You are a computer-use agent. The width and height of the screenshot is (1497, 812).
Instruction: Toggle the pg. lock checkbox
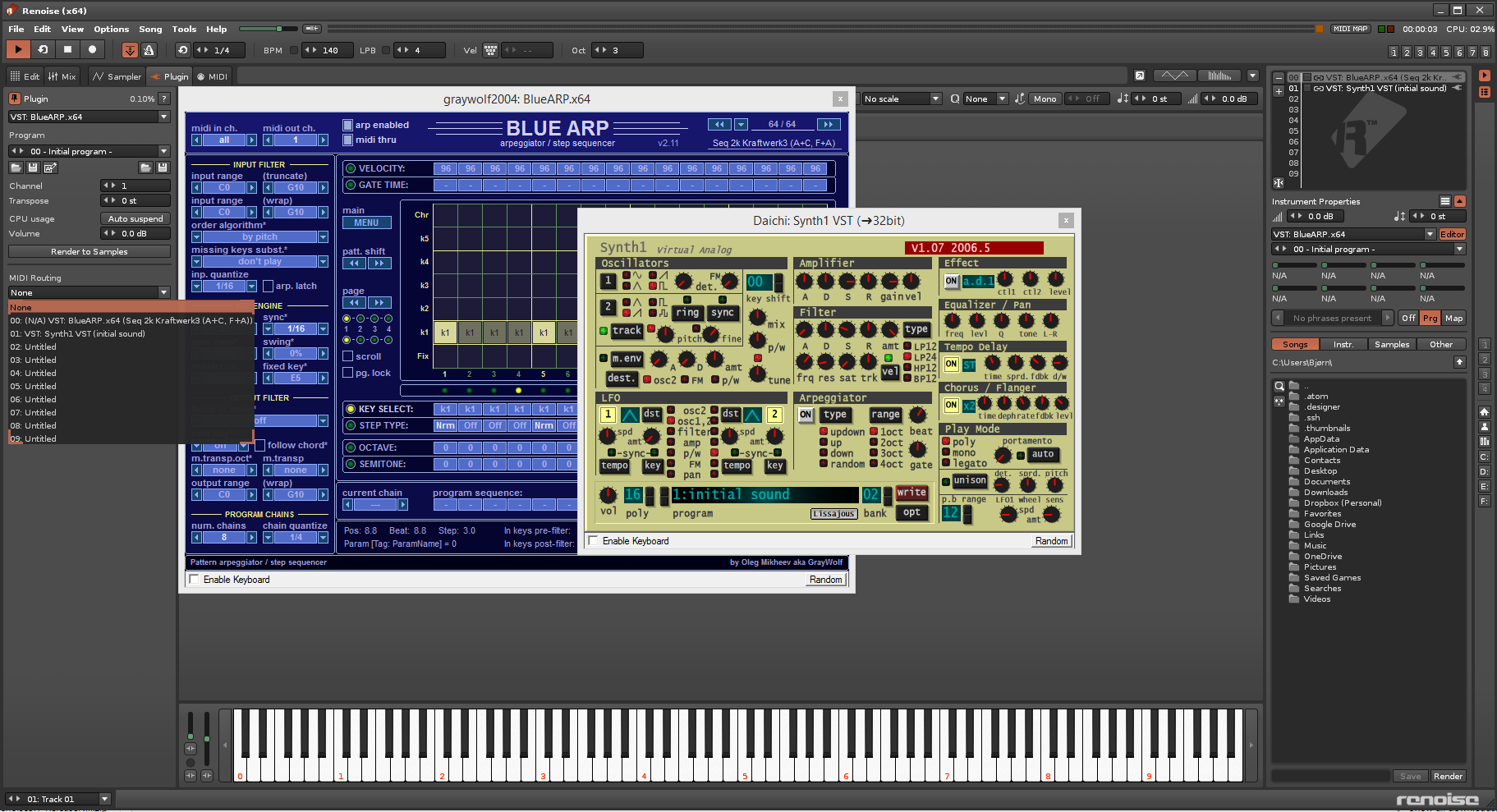(347, 373)
